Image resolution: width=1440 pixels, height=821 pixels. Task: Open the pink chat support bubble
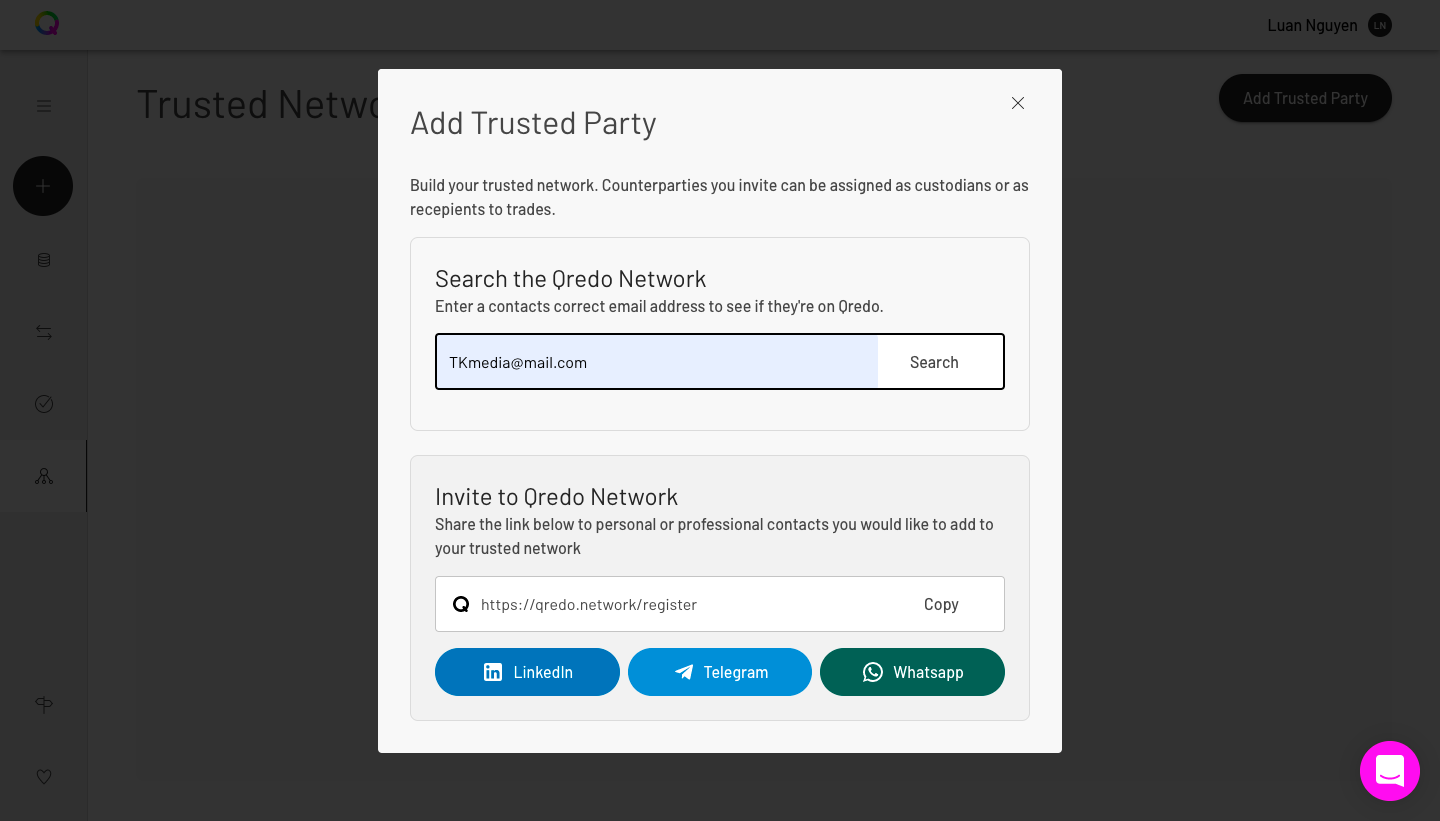pos(1390,771)
